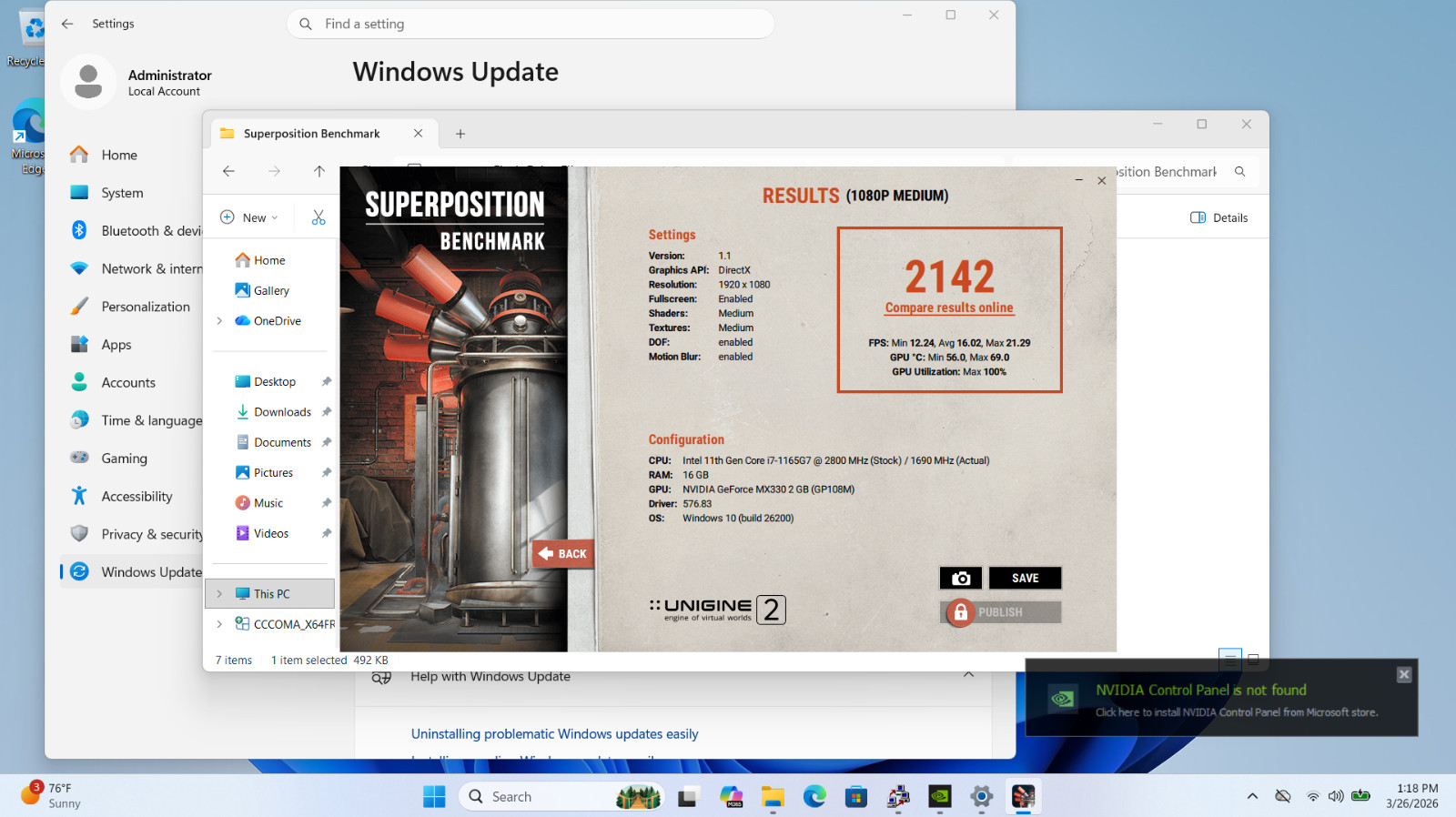Click the locked Publish button
This screenshot has height=817, width=1456.
(x=1001, y=612)
